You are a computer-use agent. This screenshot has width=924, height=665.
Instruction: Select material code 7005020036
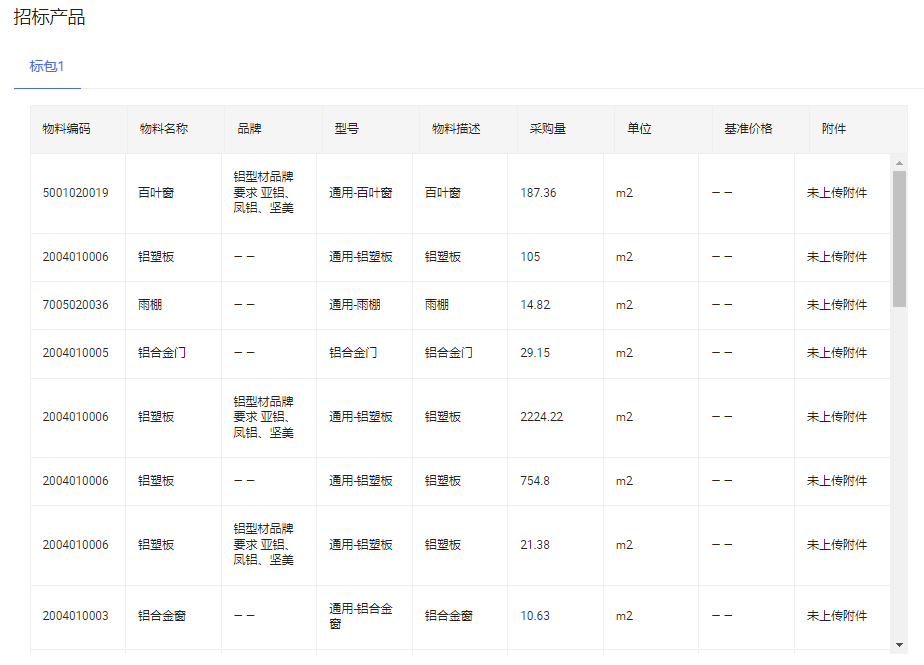point(75,305)
